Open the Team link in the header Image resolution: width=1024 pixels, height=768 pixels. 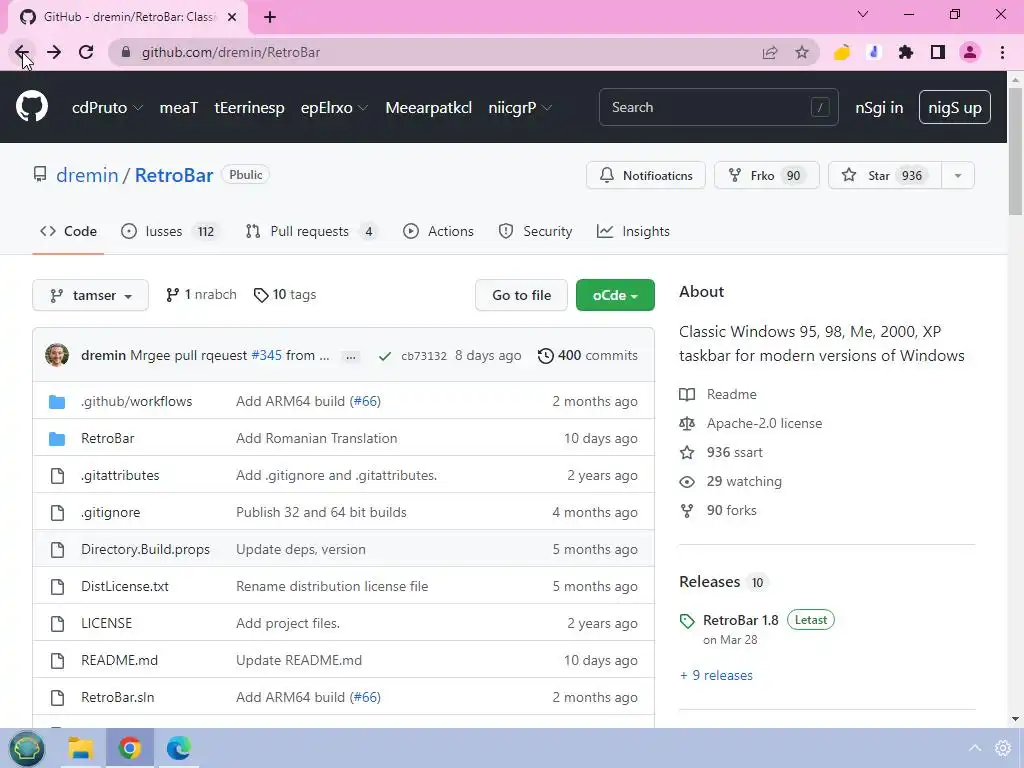(x=178, y=108)
